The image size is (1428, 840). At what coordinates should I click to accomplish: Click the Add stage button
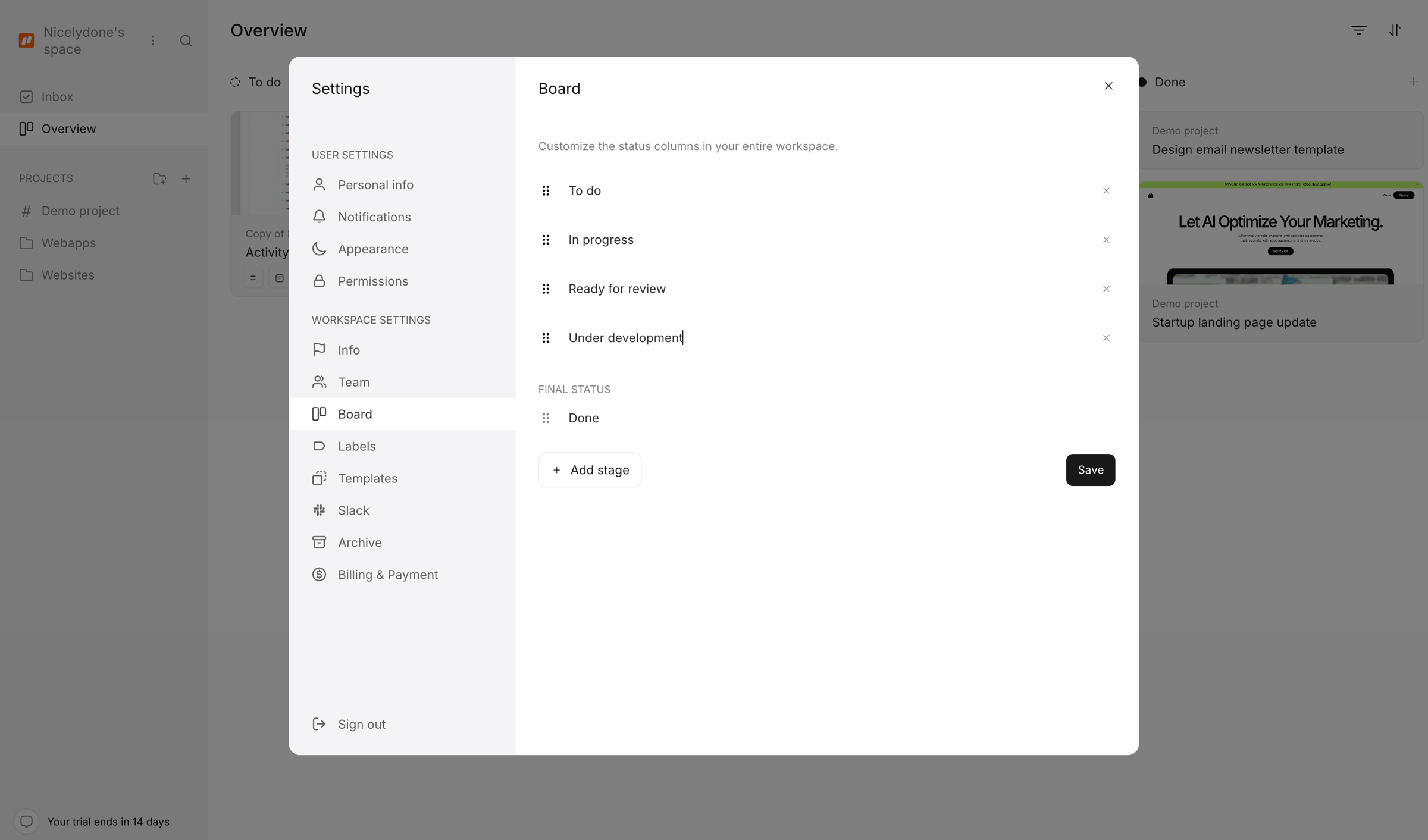point(590,470)
